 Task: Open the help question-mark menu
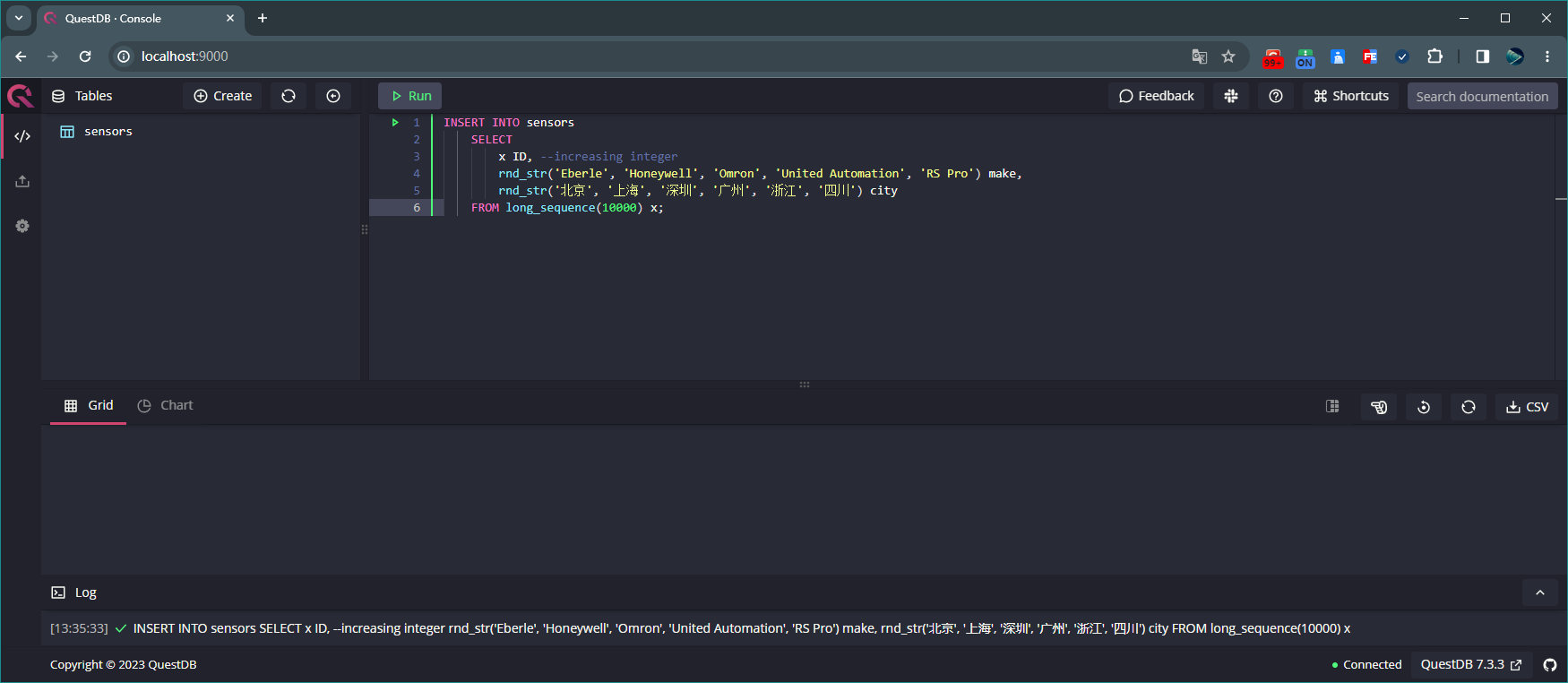[1276, 96]
